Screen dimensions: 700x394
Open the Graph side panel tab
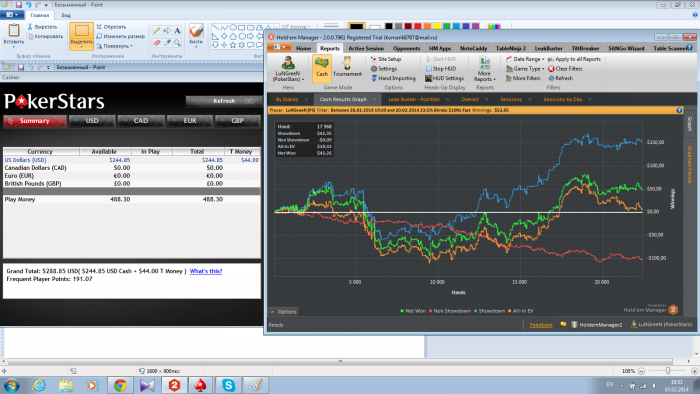690,123
